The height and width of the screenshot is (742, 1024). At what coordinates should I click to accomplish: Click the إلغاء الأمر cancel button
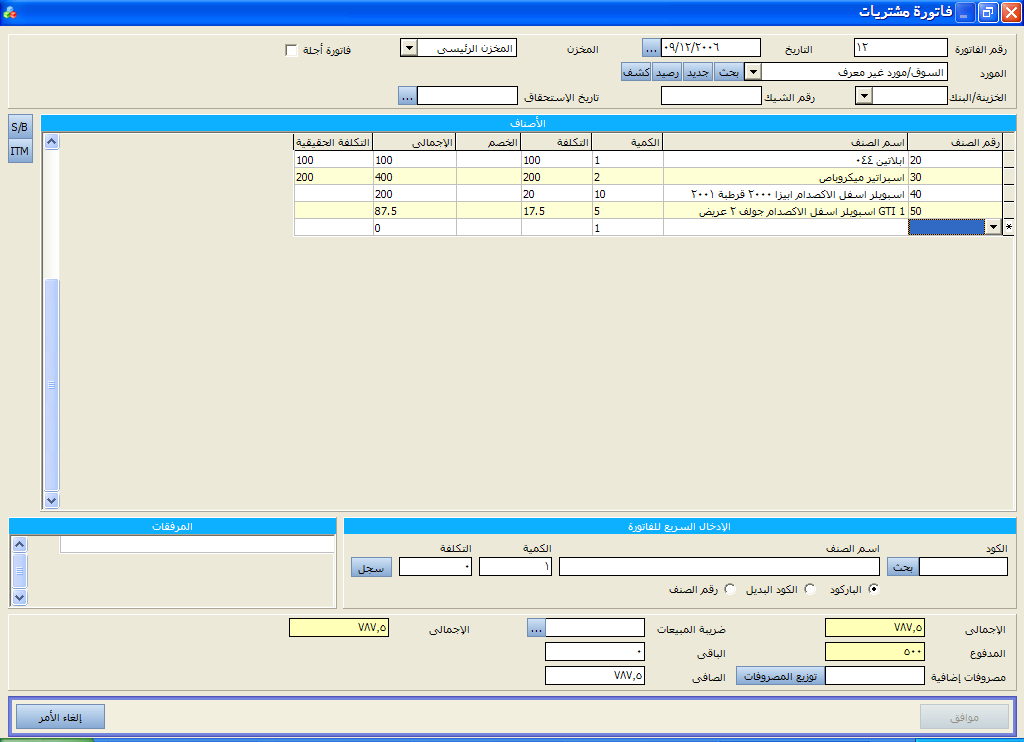60,717
